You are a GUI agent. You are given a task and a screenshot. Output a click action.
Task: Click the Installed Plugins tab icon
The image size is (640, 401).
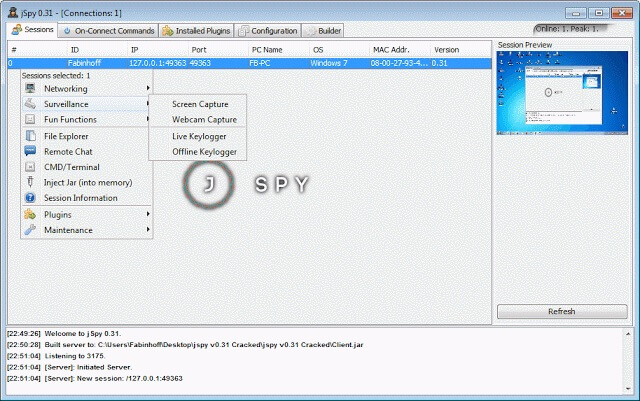click(x=168, y=31)
